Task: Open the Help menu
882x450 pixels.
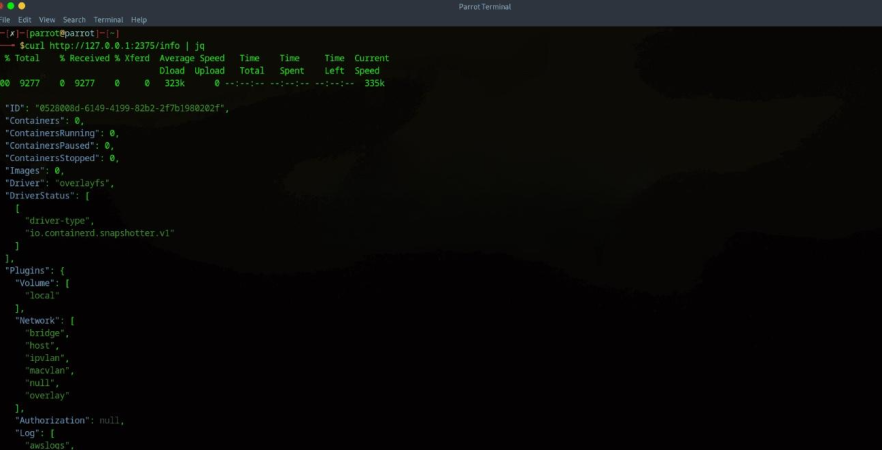Action: coord(139,19)
